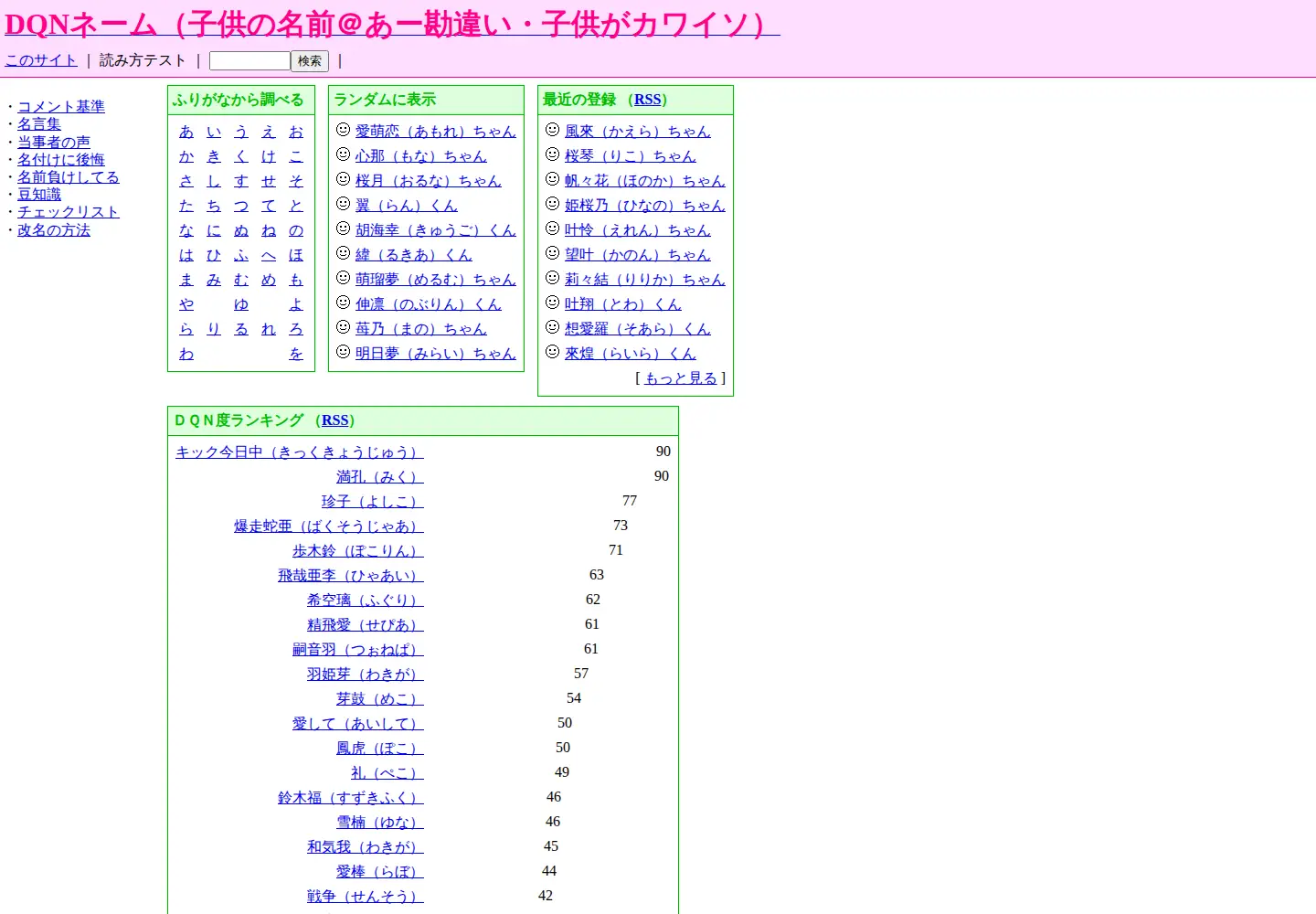Select the smiley face before 愛萌恋（あもれ）ちゃん
1316x914 pixels.
(343, 130)
